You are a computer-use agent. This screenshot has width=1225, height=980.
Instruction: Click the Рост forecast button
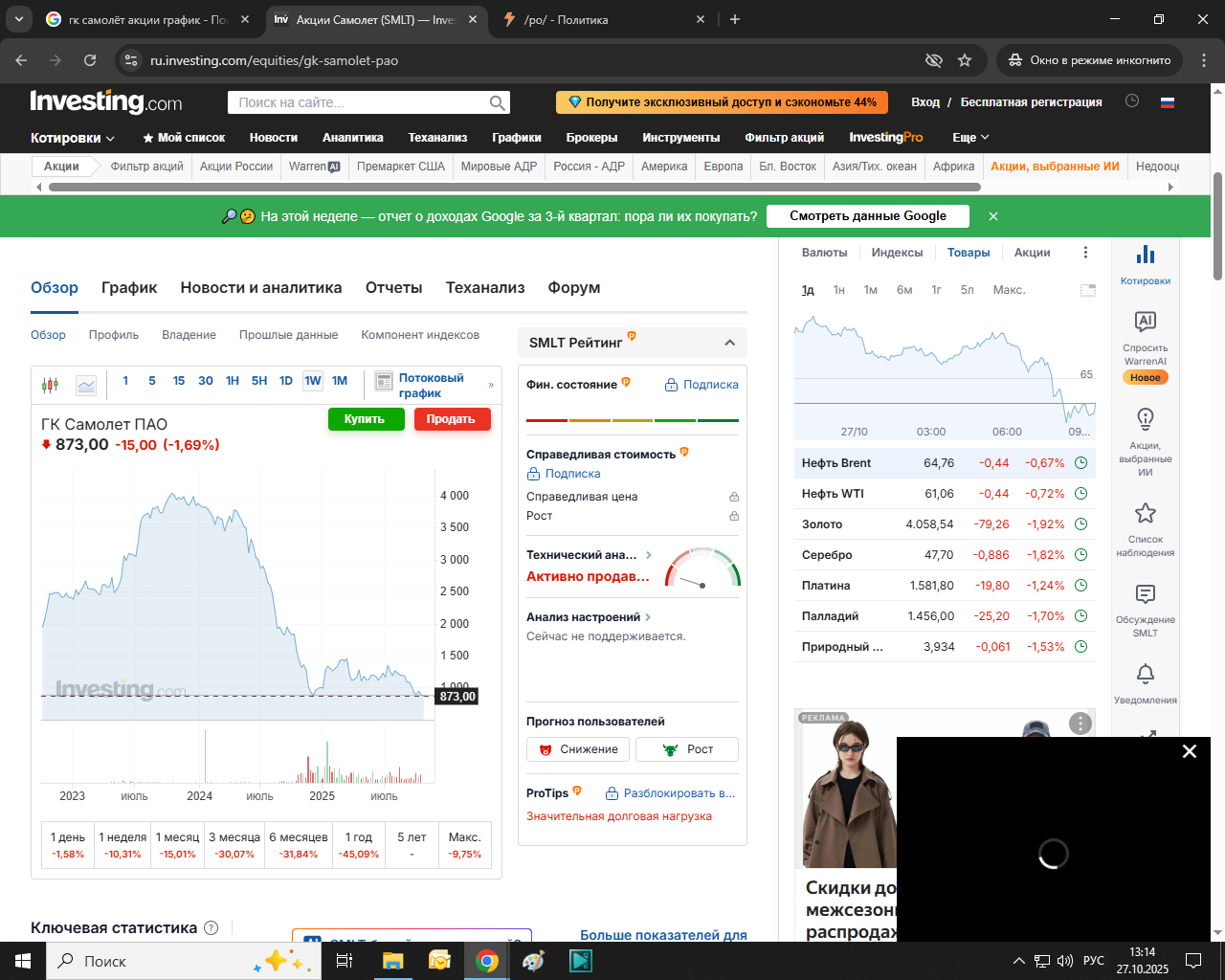point(687,749)
